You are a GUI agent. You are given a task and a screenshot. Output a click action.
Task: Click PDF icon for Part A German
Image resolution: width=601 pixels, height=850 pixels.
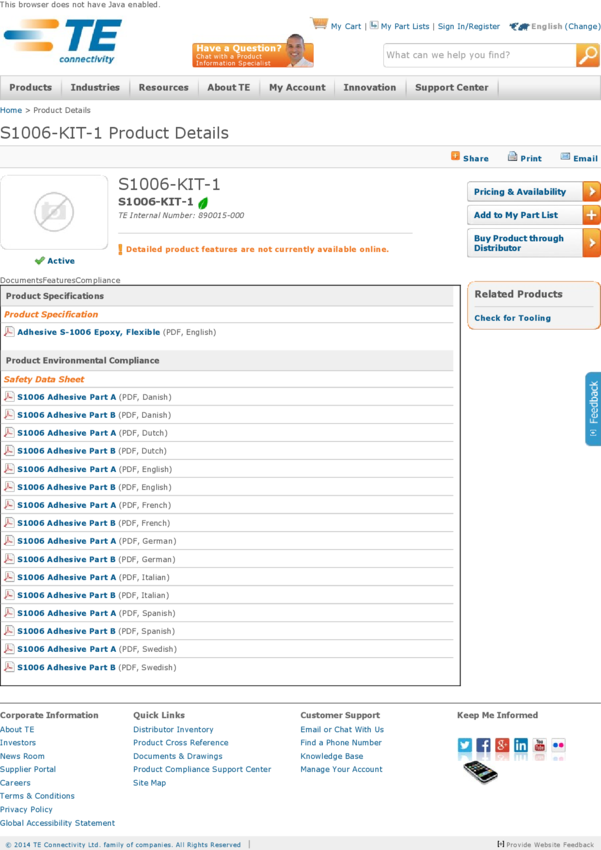tap(9, 540)
